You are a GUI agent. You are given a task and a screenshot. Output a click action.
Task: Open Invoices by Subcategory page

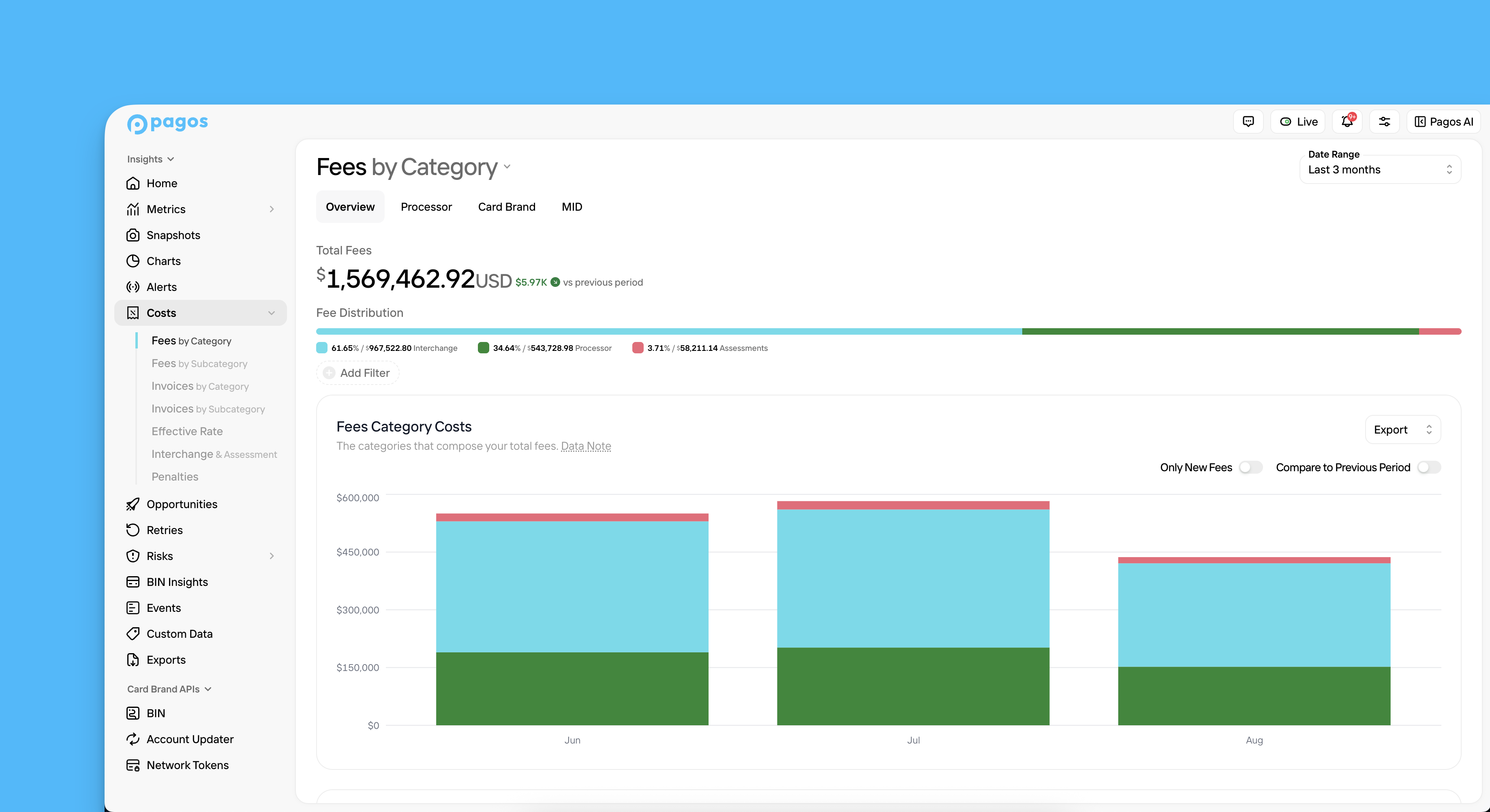point(208,408)
